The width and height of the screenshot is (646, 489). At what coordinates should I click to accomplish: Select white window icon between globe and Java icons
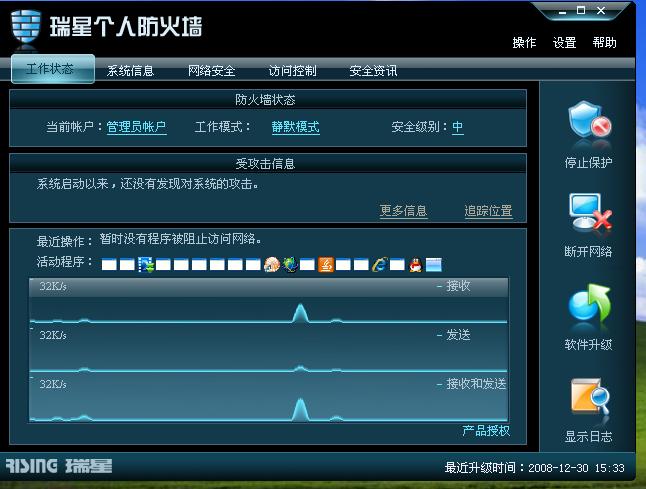click(307, 264)
